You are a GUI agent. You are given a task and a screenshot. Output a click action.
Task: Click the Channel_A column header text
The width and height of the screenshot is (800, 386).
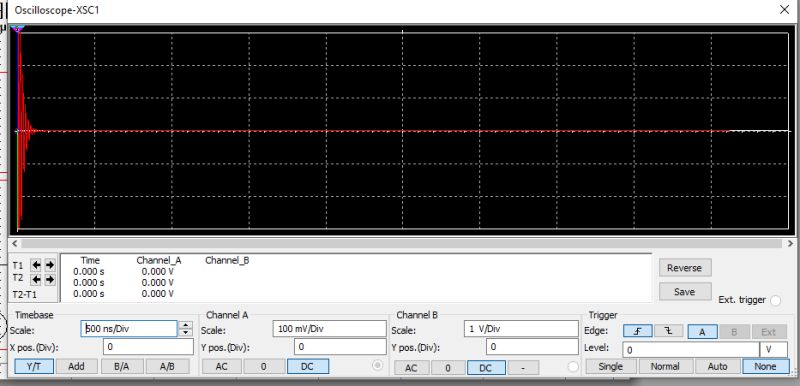[159, 260]
